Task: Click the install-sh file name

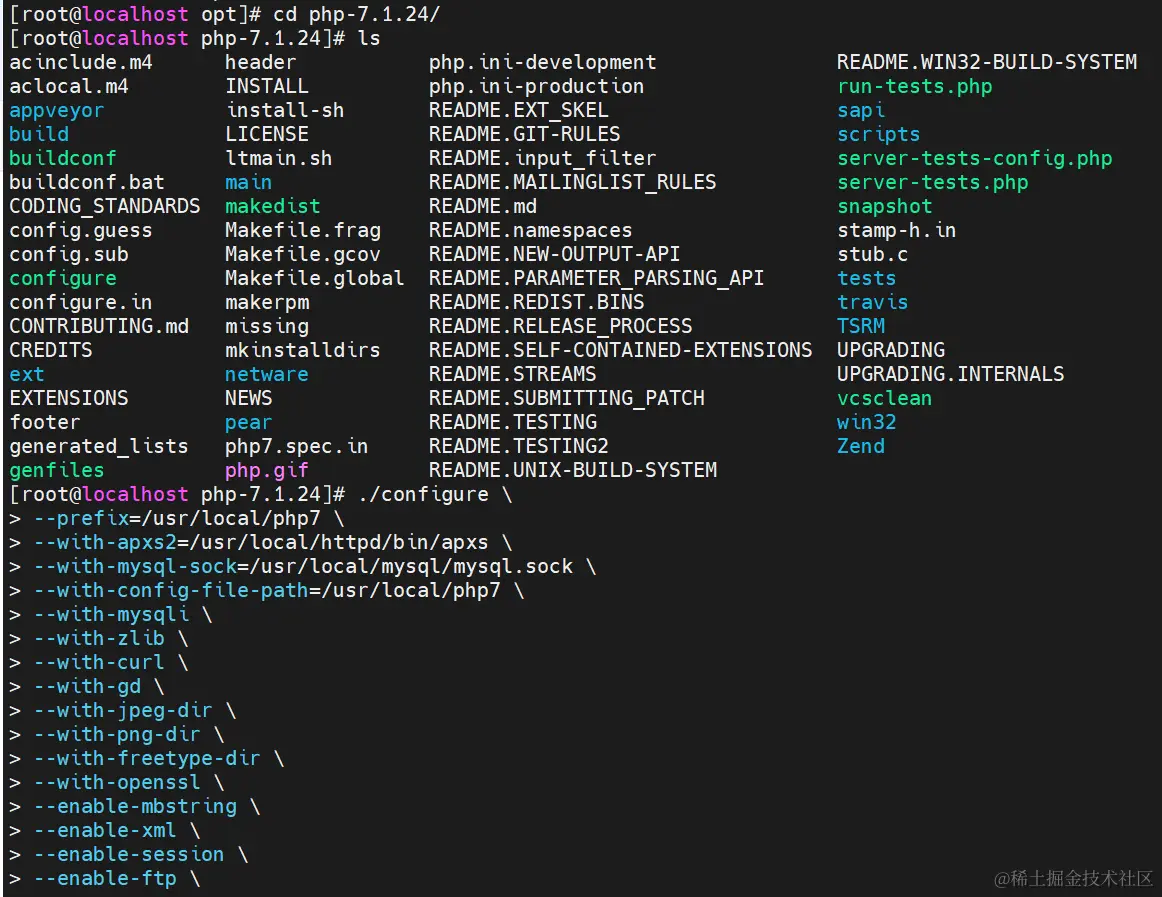Action: tap(285, 110)
